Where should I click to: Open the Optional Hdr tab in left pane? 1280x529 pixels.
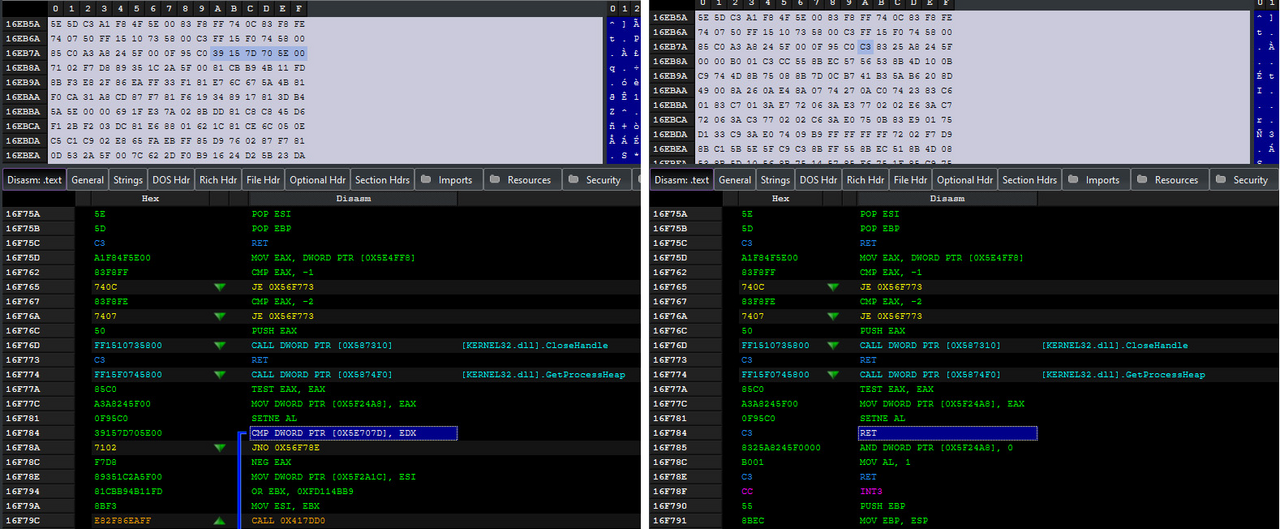[x=315, y=180]
